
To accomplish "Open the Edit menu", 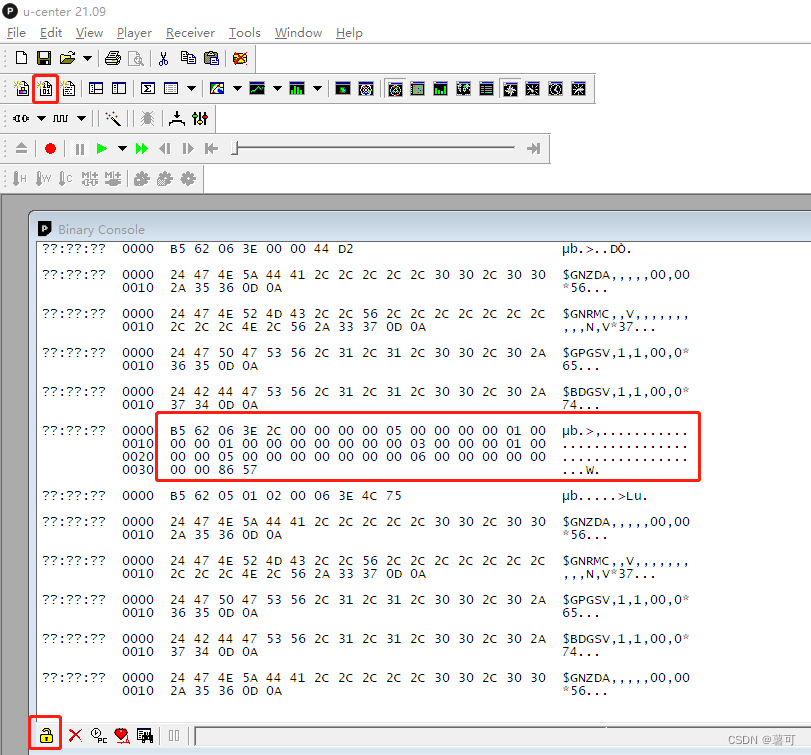I will (x=51, y=33).
